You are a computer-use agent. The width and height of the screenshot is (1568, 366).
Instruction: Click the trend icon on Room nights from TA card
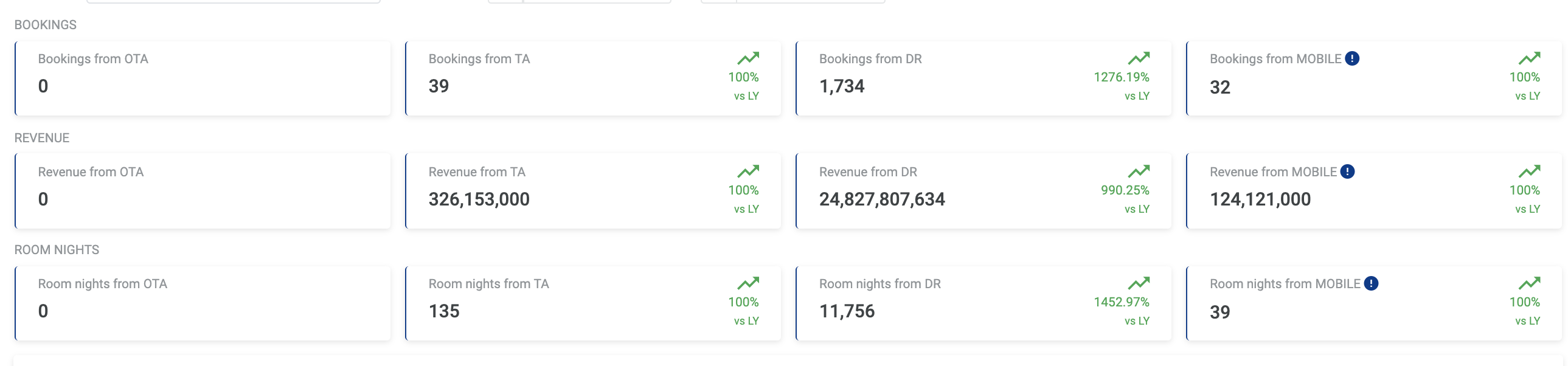[x=748, y=283]
